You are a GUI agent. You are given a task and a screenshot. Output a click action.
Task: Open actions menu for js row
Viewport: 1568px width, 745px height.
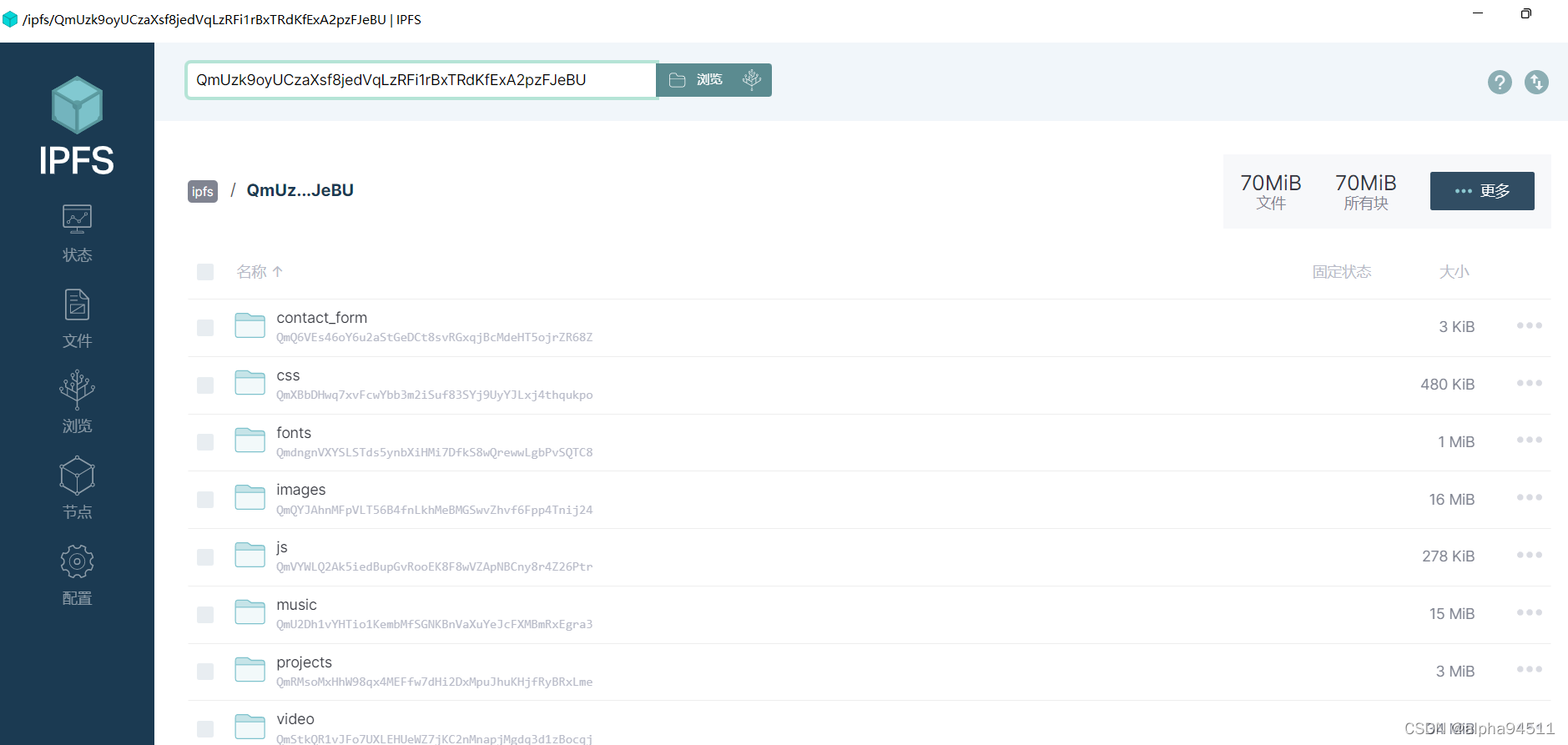[x=1529, y=555]
